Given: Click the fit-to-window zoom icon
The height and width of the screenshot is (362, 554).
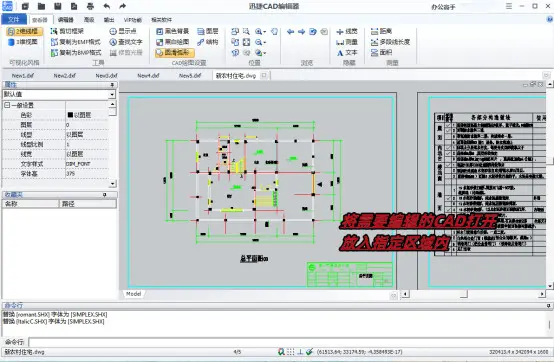Looking at the screenshot, I should coord(247,42).
